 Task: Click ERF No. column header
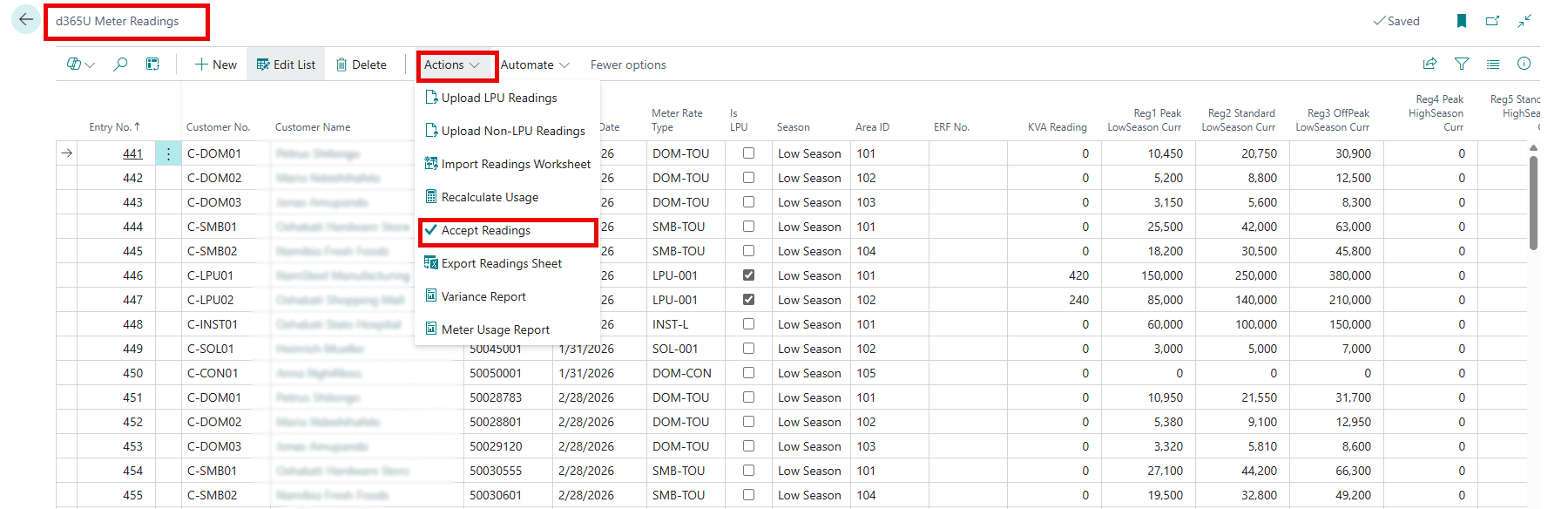coord(951,127)
